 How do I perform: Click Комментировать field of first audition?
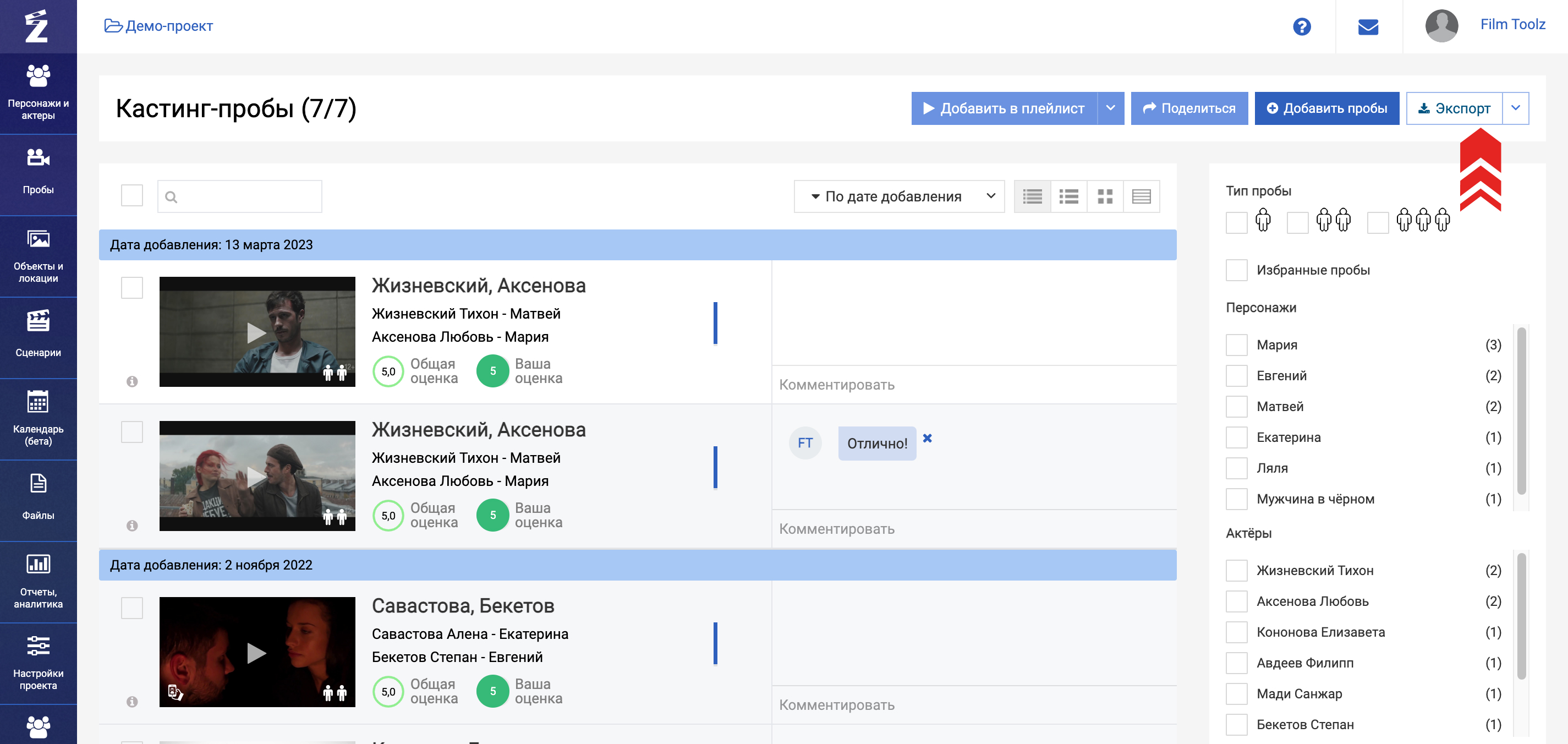(974, 385)
